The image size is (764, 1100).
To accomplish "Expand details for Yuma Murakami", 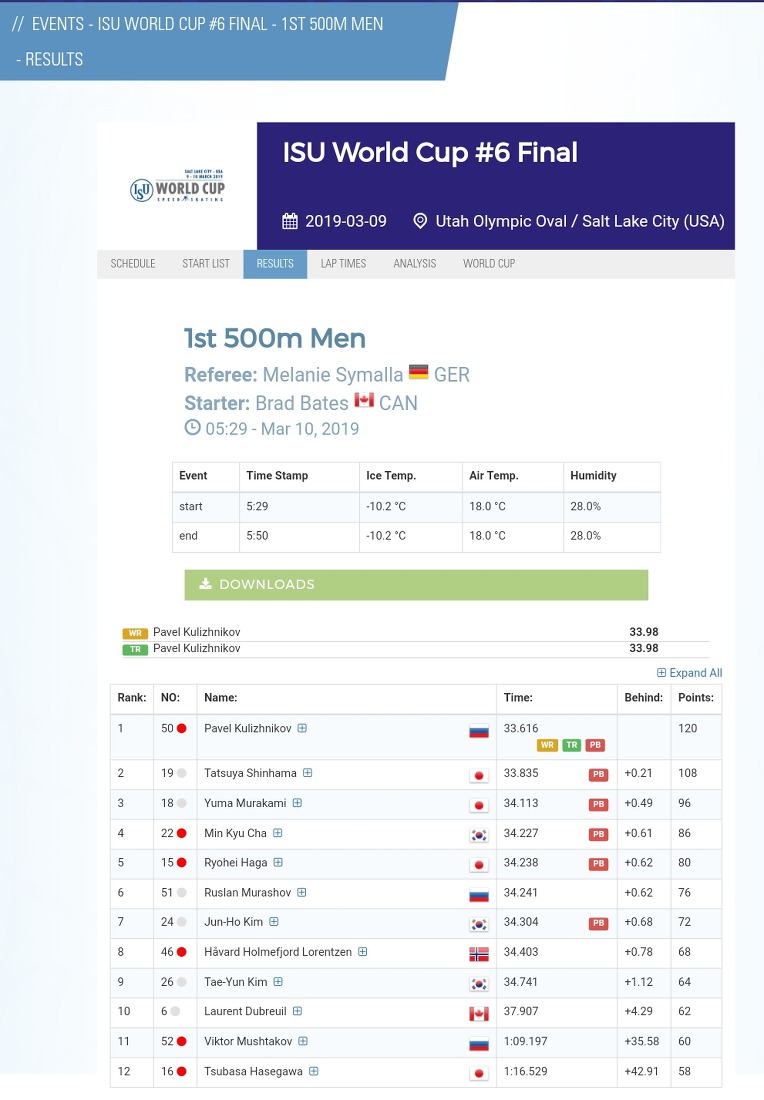I will click(297, 803).
